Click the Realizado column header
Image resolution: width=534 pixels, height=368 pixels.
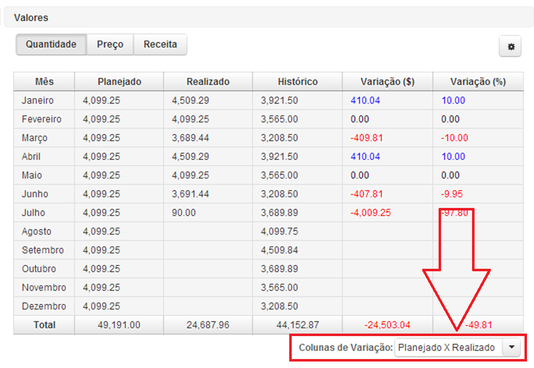208,82
